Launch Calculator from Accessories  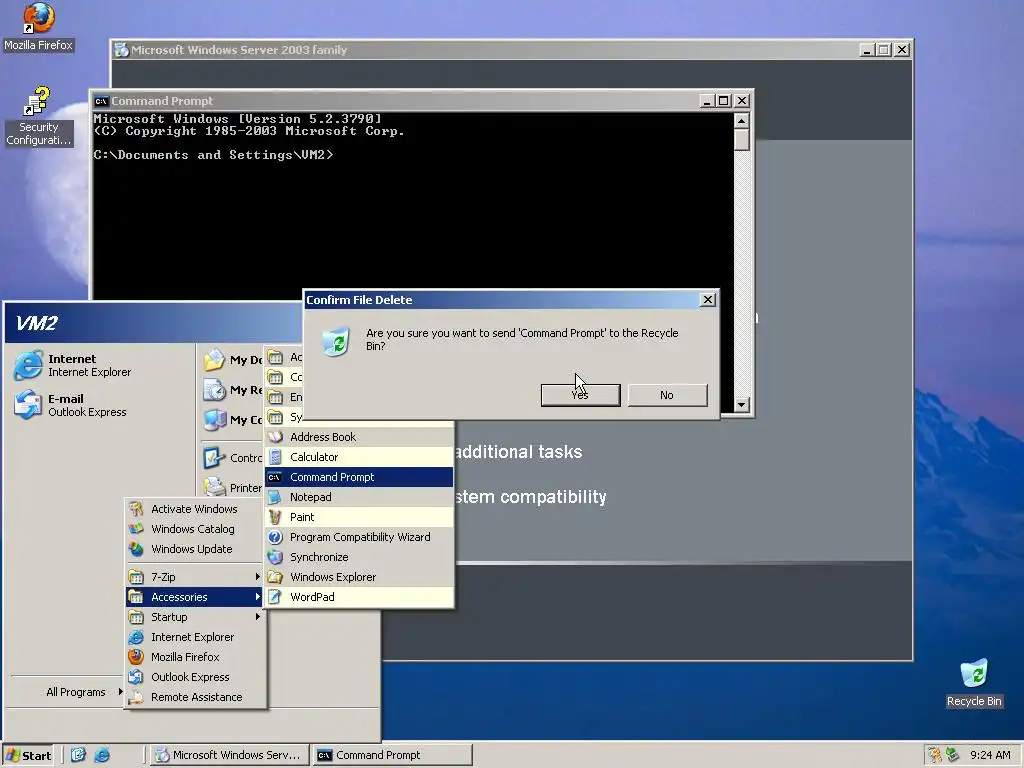(x=359, y=457)
